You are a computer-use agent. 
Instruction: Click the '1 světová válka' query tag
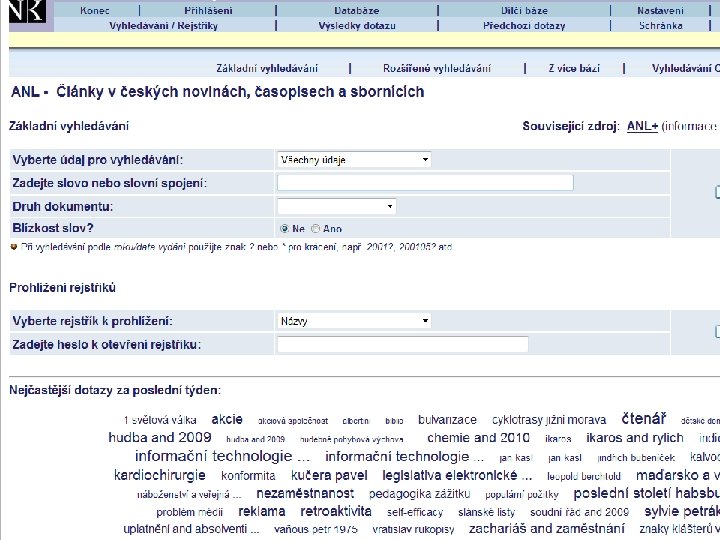(x=160, y=420)
